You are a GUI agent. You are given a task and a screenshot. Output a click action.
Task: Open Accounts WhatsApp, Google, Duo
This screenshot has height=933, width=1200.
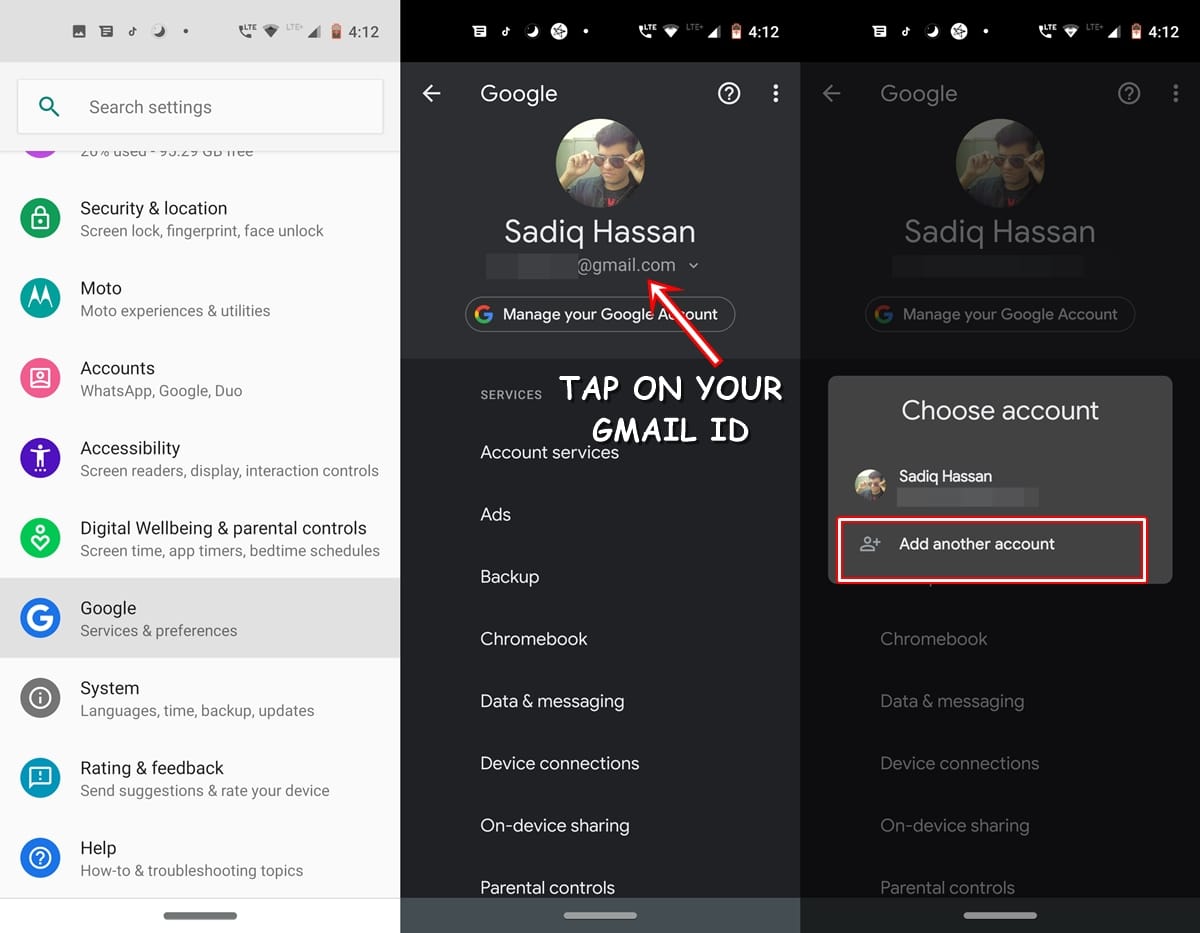coord(200,378)
